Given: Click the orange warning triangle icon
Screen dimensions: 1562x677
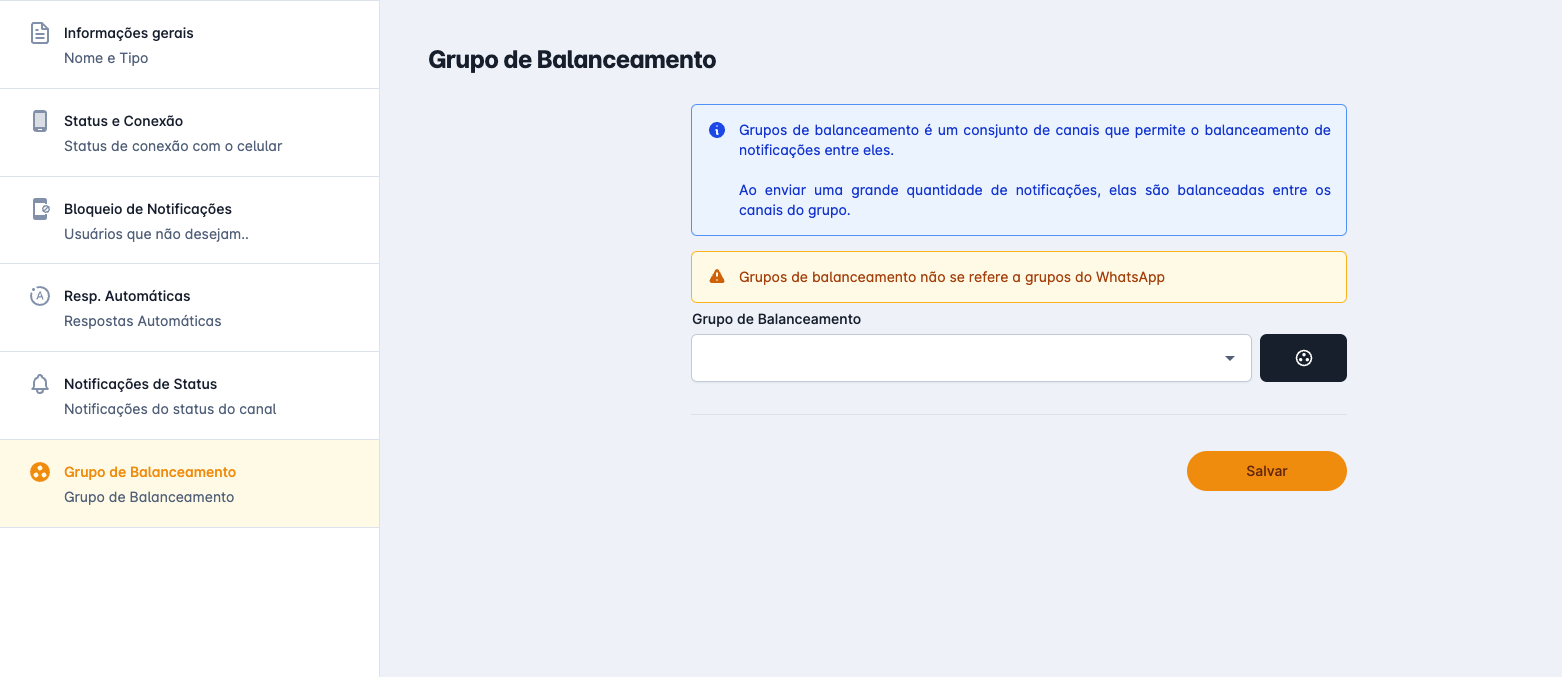Looking at the screenshot, I should [x=716, y=277].
